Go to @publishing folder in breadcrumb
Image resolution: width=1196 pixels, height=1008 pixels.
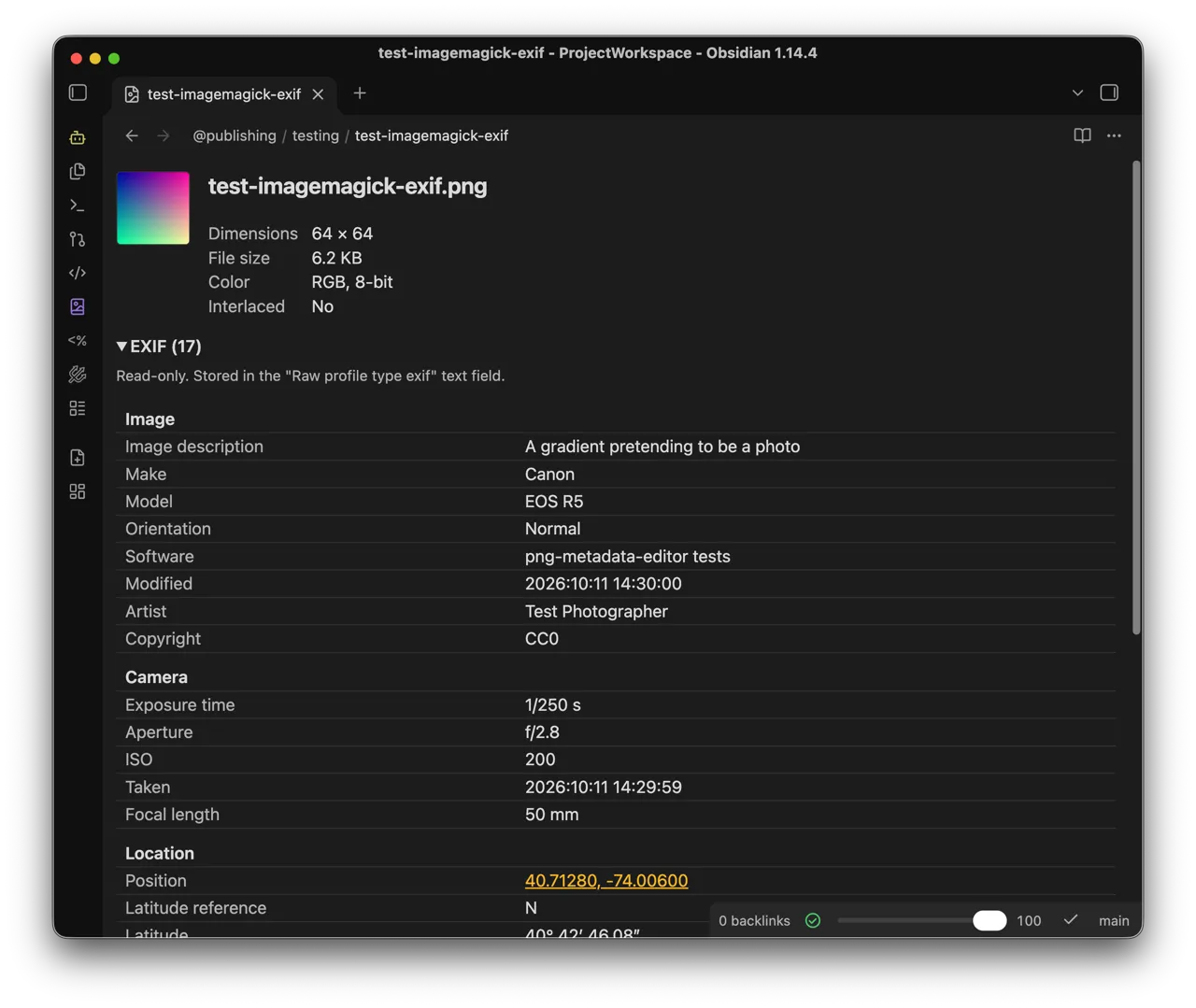coord(235,135)
